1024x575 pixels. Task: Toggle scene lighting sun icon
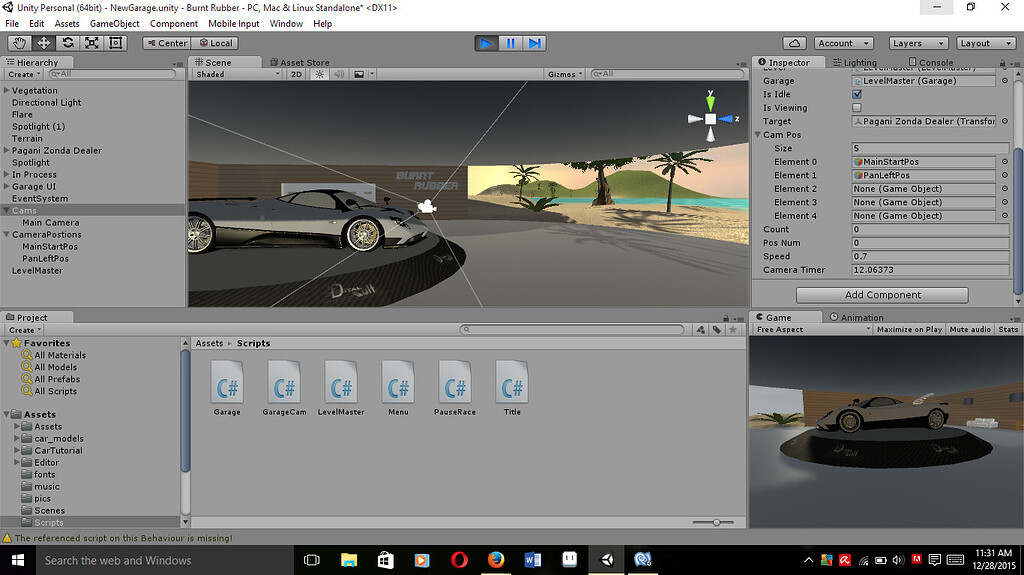pyautogui.click(x=320, y=74)
